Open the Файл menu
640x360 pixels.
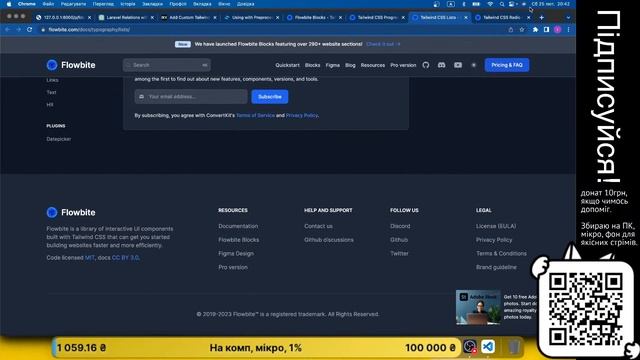click(48, 4)
